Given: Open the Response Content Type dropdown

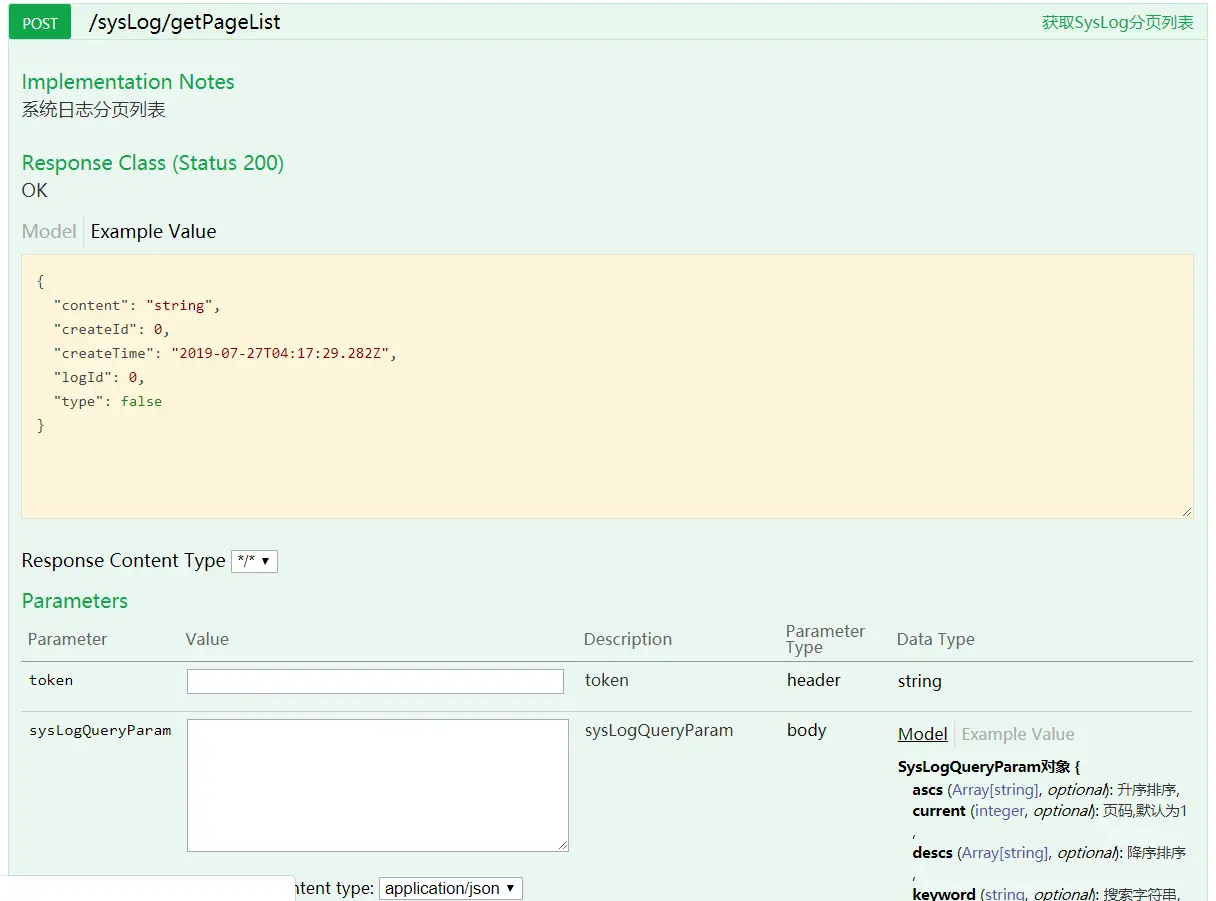Looking at the screenshot, I should [x=254, y=561].
